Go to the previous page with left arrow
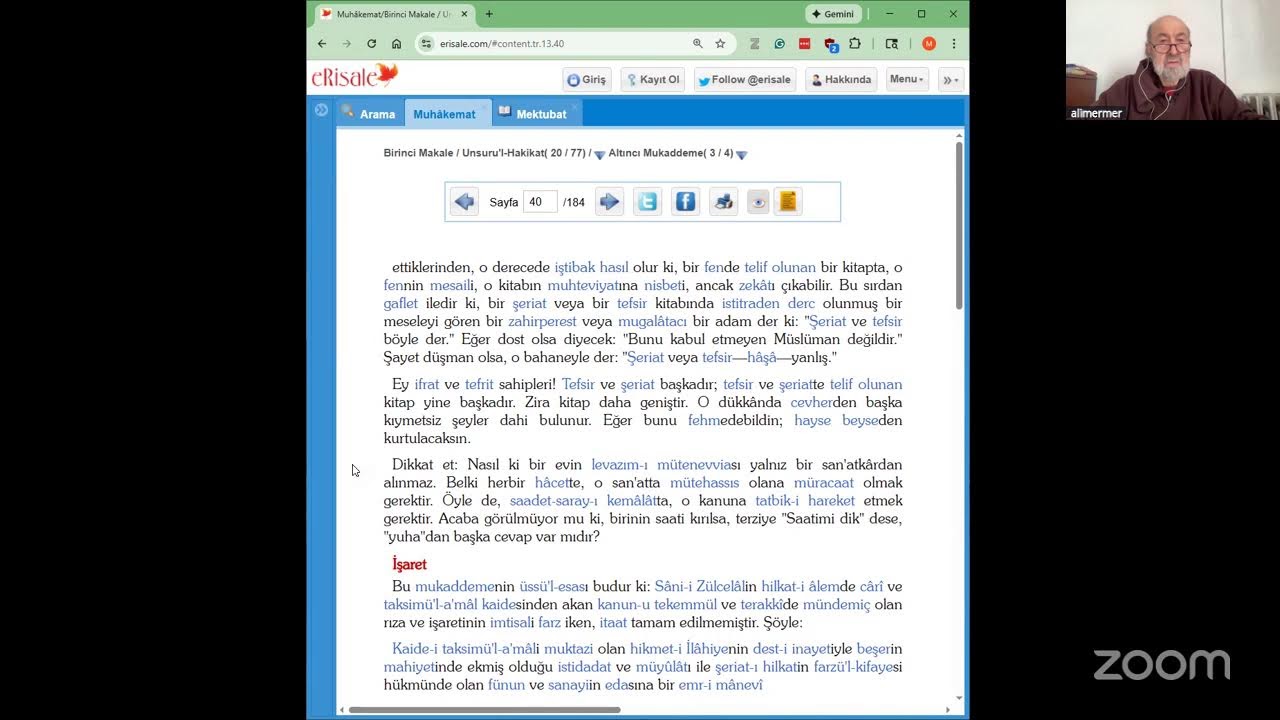The height and width of the screenshot is (720, 1280). point(464,202)
